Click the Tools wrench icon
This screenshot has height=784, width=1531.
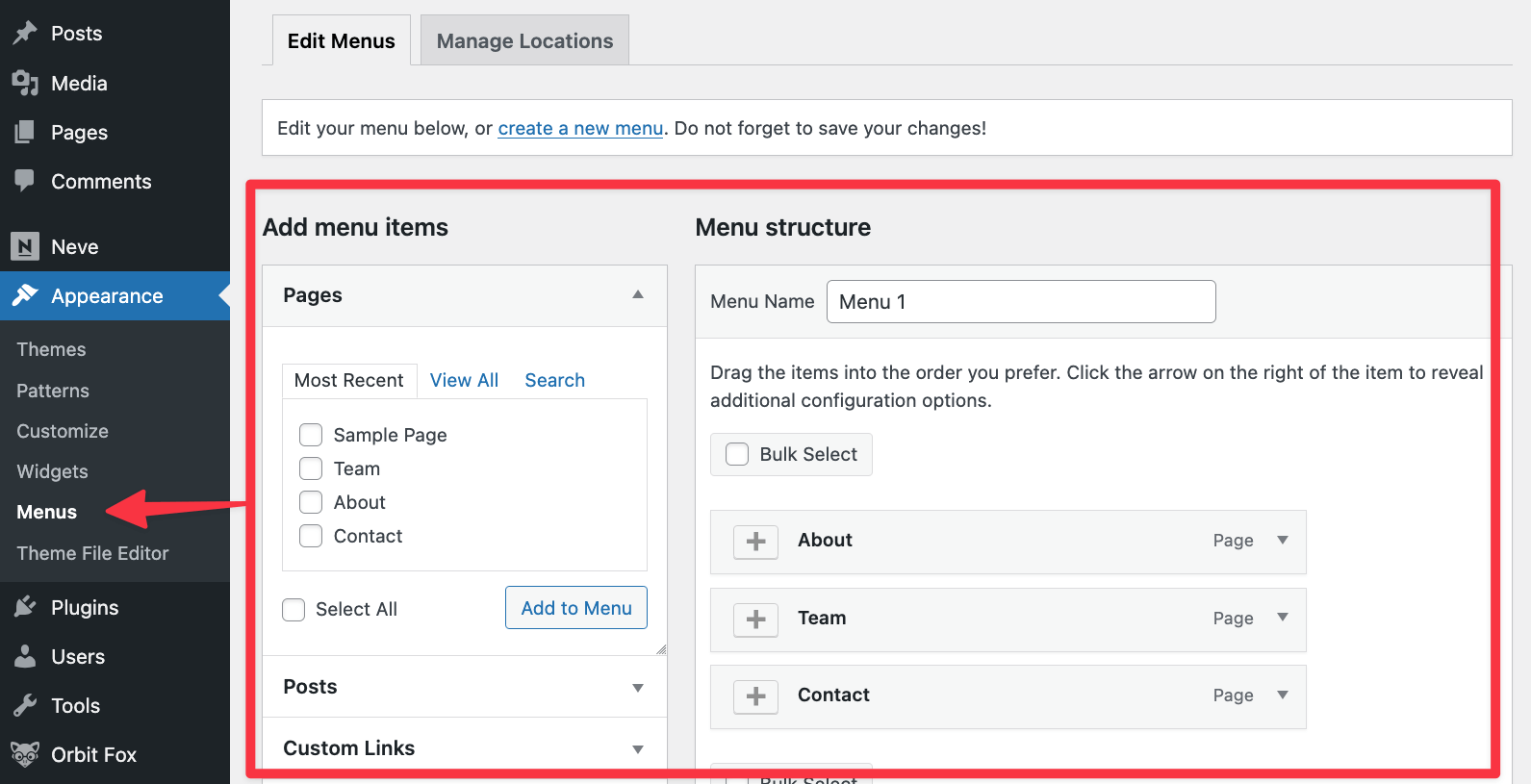(x=25, y=706)
